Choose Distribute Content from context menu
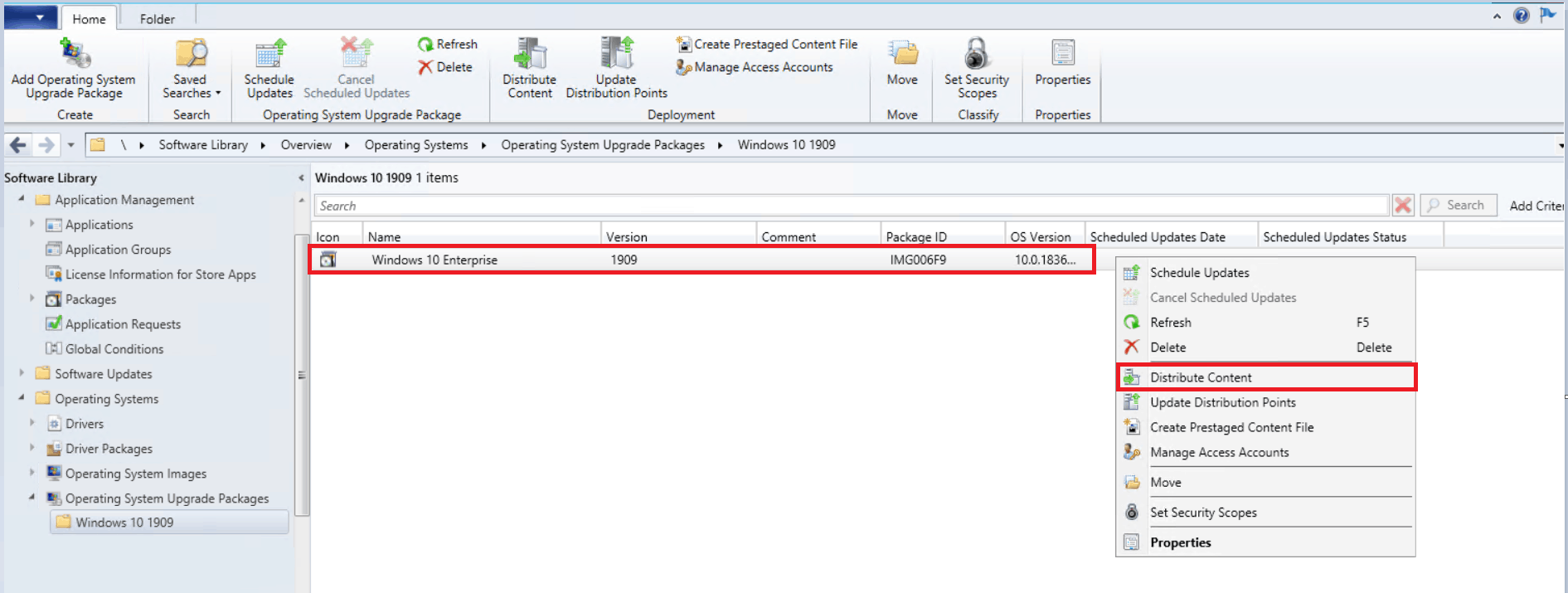This screenshot has width=1568, height=593. pyautogui.click(x=1265, y=377)
